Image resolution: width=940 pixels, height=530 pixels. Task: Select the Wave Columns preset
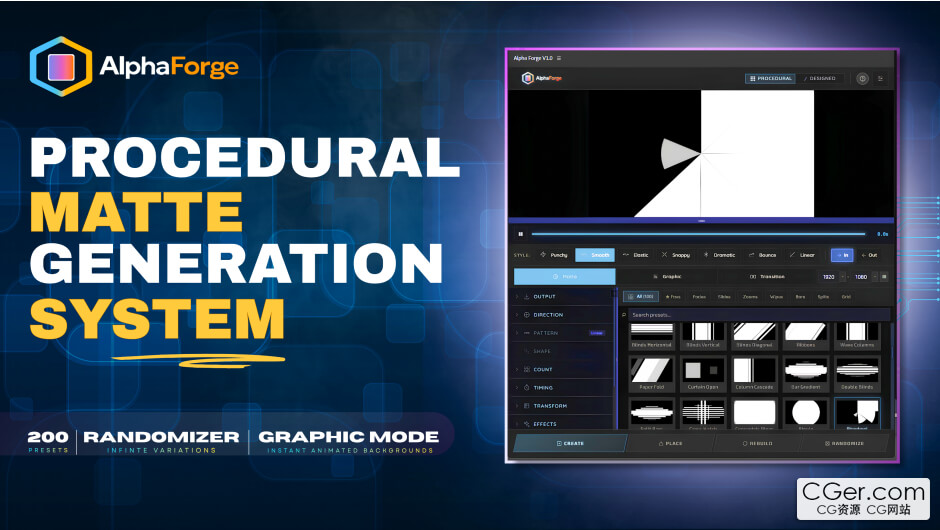[x=857, y=336]
